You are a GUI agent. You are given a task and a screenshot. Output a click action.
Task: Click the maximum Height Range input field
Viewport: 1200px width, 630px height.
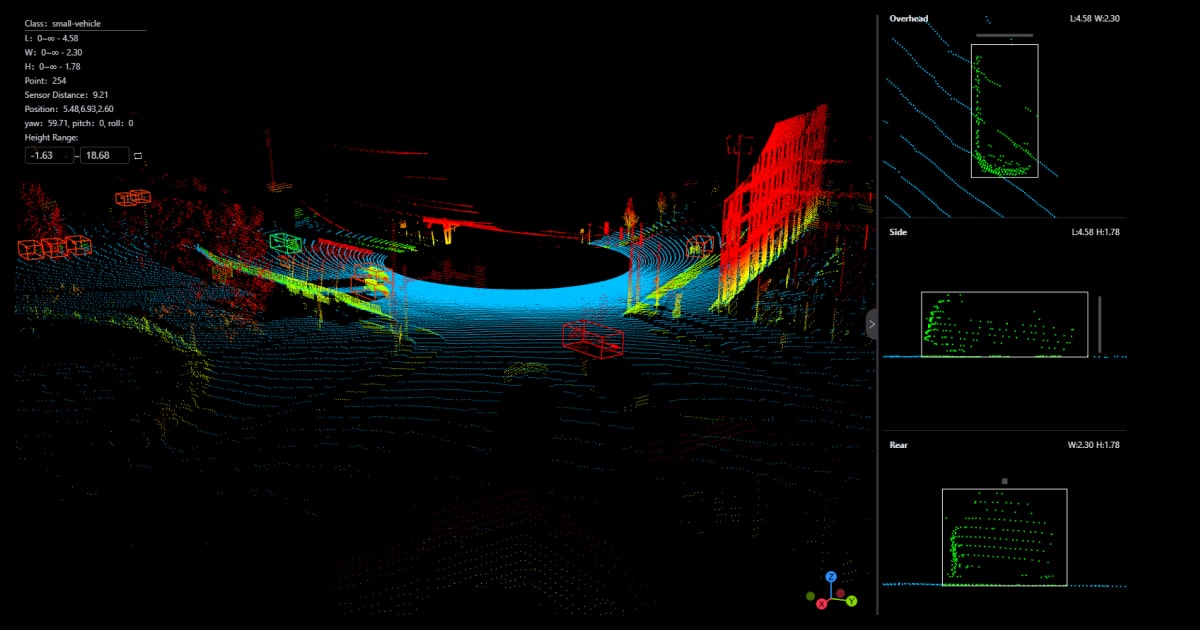[x=104, y=155]
